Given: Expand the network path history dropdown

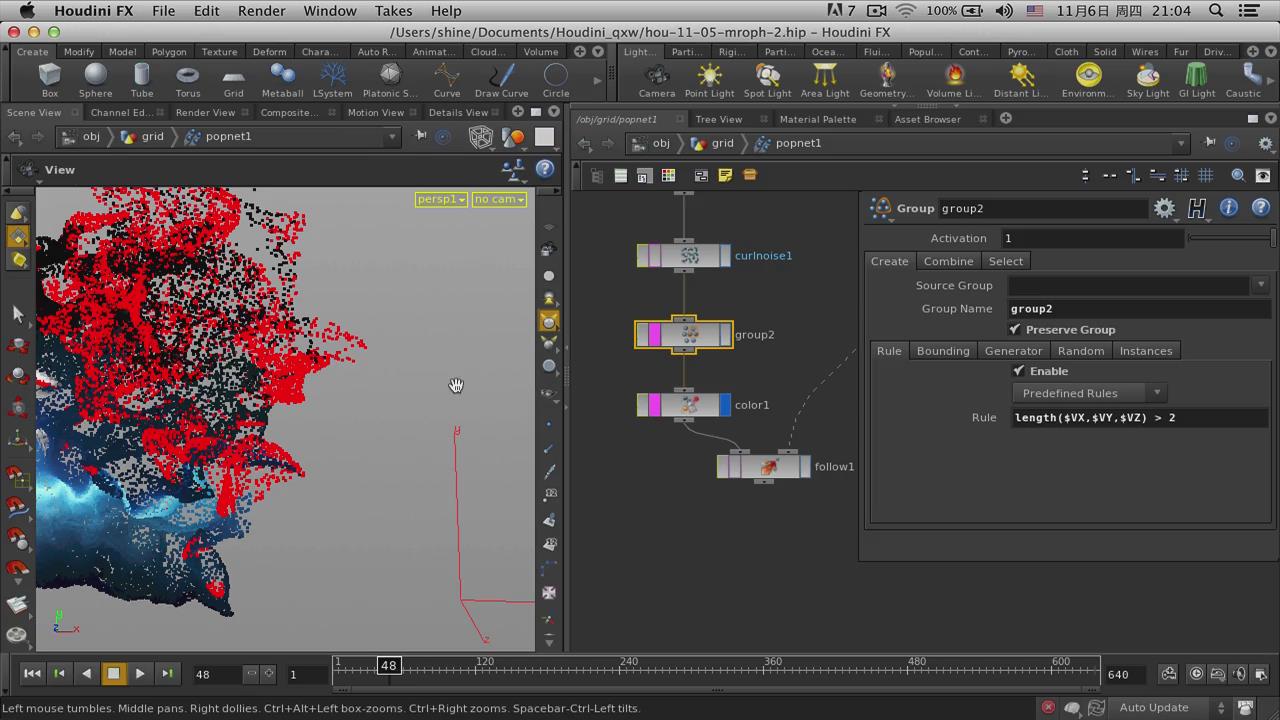Looking at the screenshot, I should point(1180,143).
